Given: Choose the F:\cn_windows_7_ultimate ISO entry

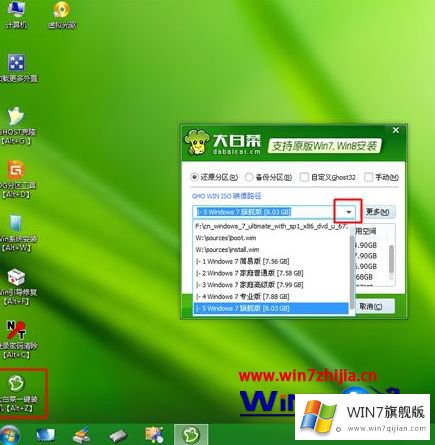Looking at the screenshot, I should tap(271, 226).
